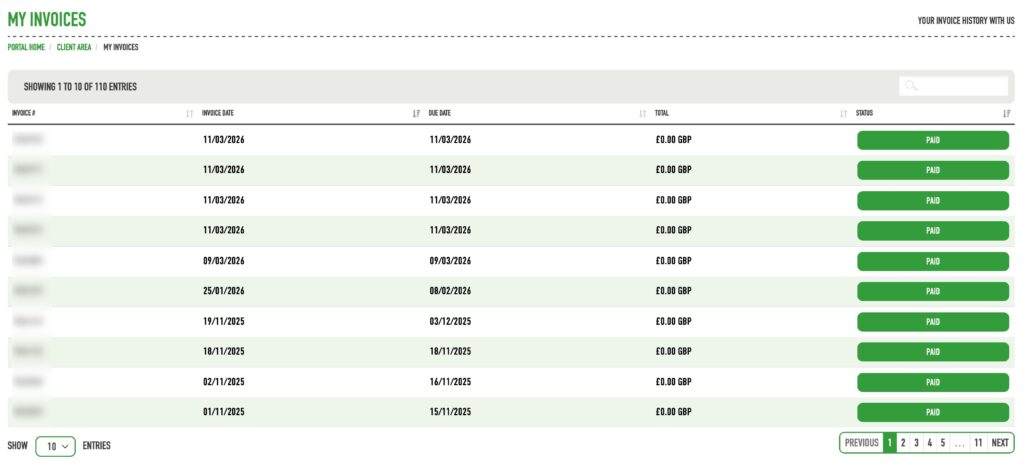
Task: Sort by Status column arrows
Action: pyautogui.click(x=1006, y=114)
